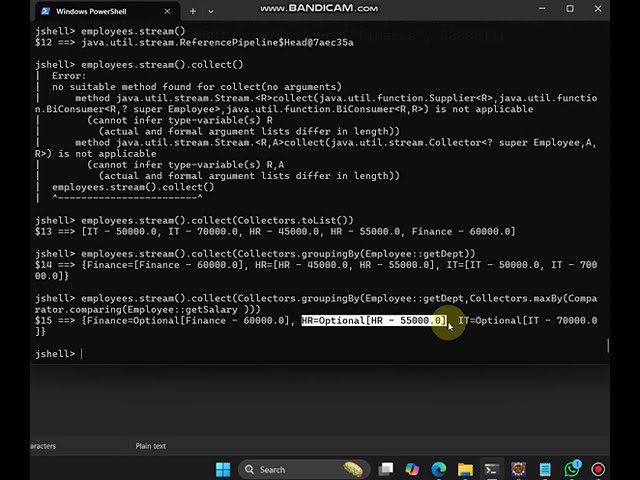Click the 'Plain text' status label
The height and width of the screenshot is (480, 640).
pos(151,446)
